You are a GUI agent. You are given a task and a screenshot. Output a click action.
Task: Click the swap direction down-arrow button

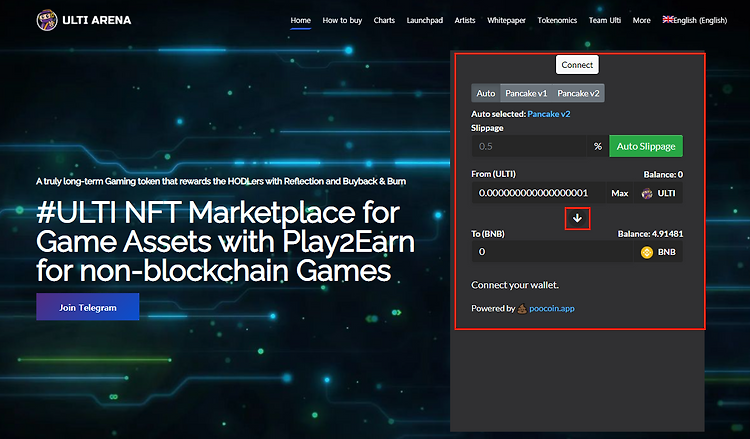click(577, 219)
